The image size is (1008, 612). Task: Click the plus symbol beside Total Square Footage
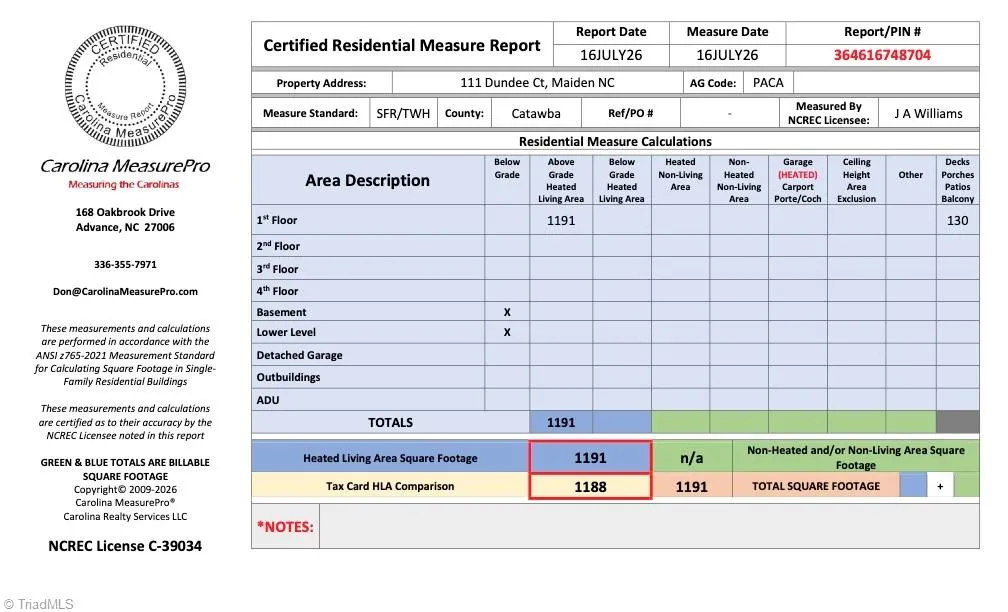click(x=940, y=486)
